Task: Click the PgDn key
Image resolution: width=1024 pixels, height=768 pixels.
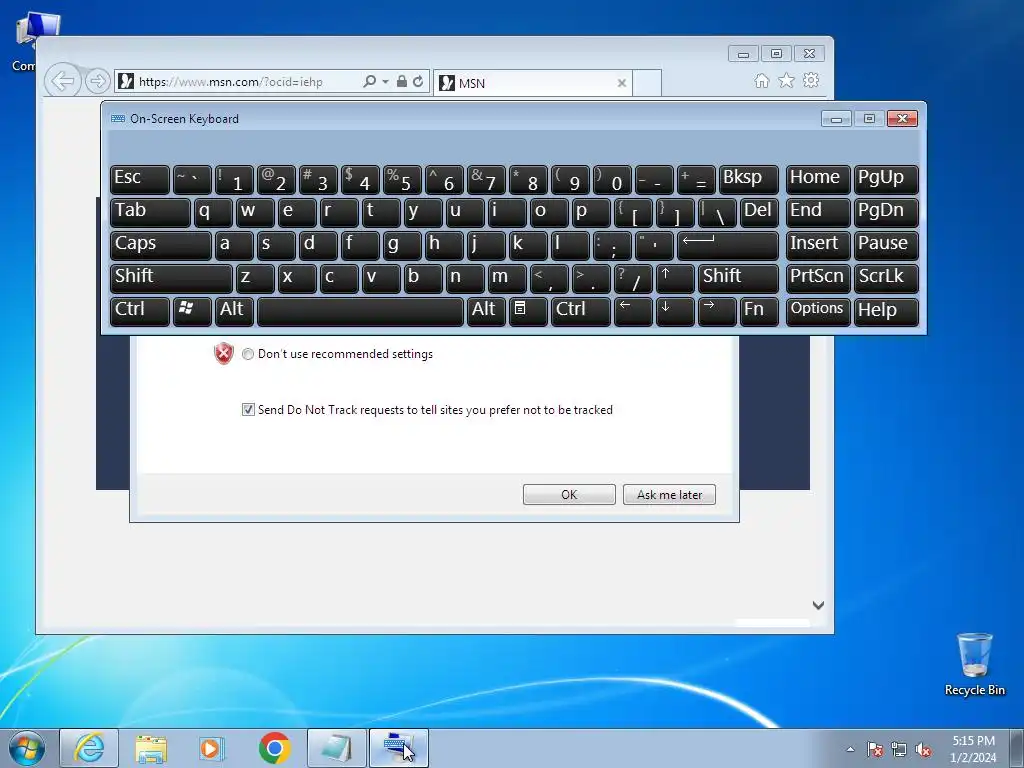Action: [x=886, y=212]
